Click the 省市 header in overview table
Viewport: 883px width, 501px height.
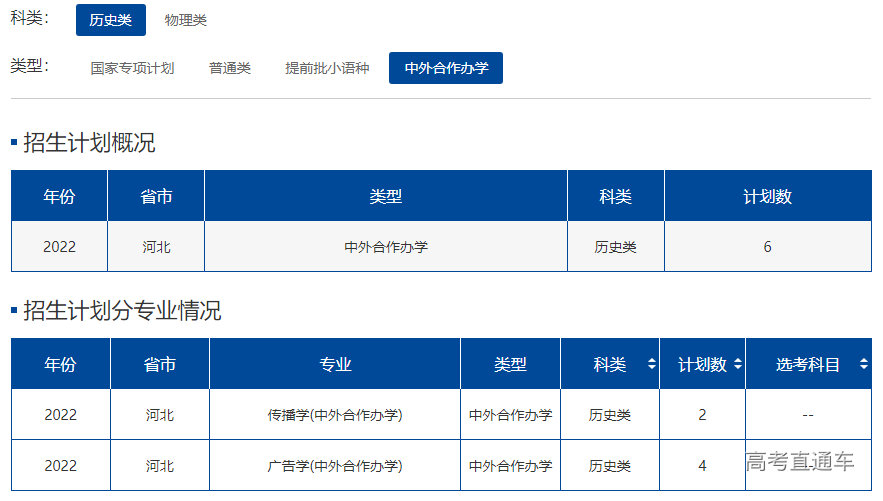(156, 196)
